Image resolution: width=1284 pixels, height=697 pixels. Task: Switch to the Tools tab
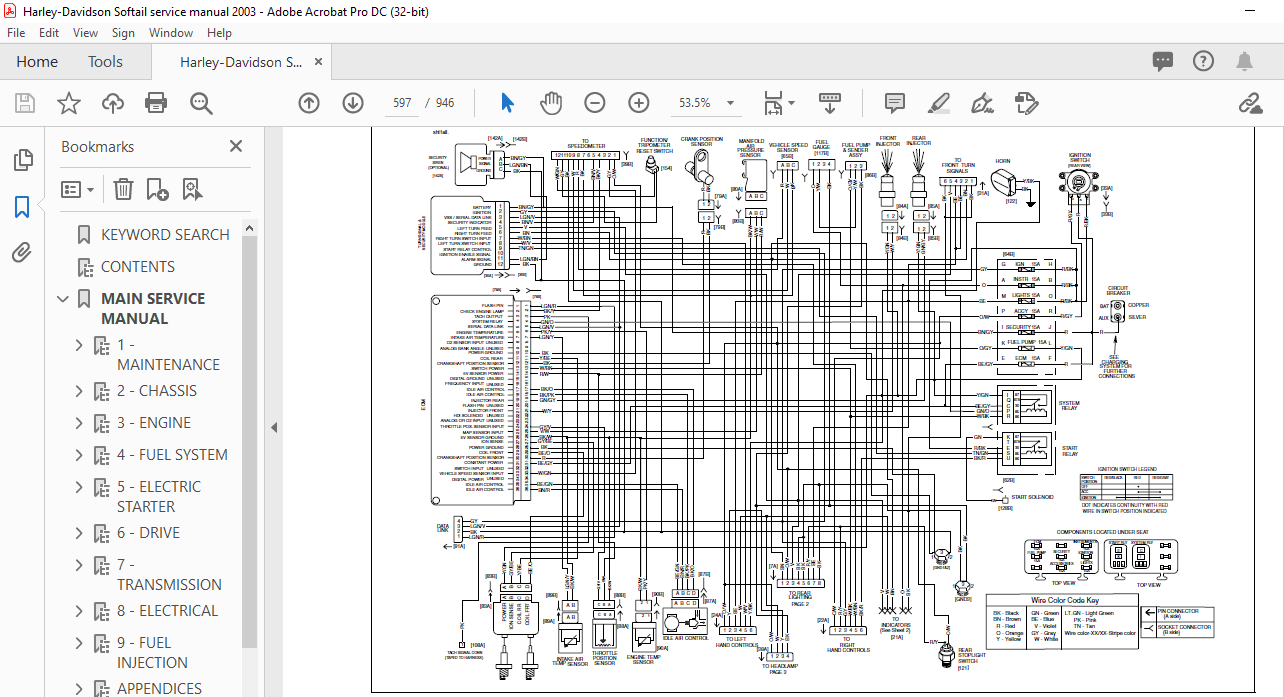(x=105, y=62)
